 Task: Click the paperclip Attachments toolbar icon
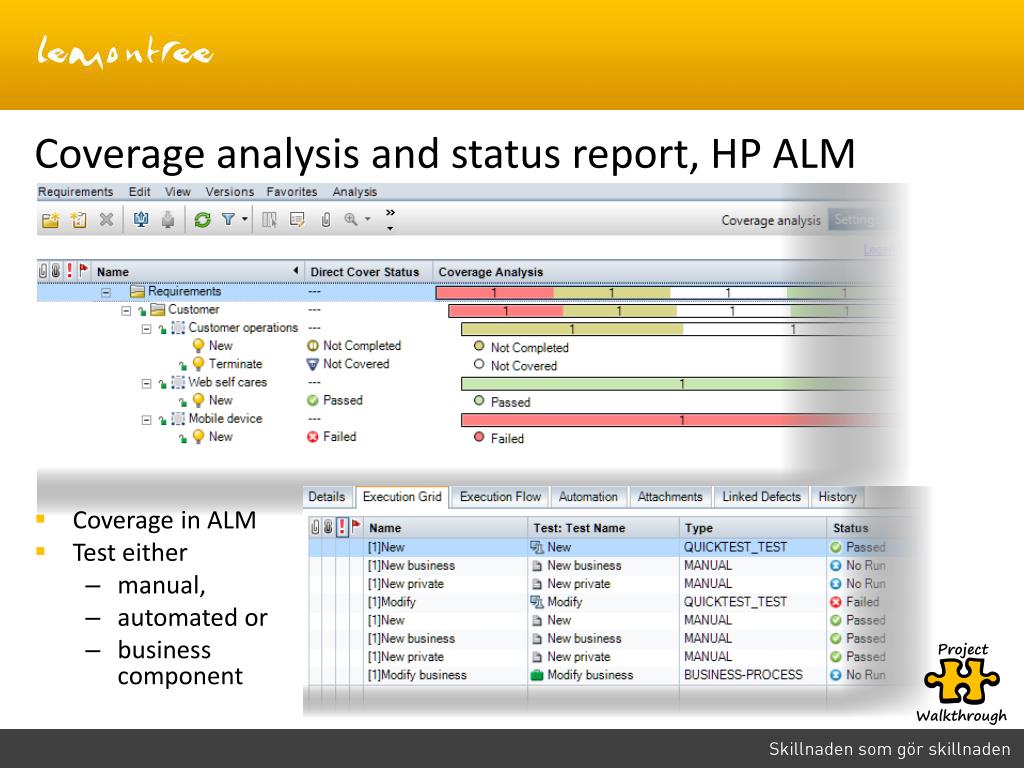(325, 220)
